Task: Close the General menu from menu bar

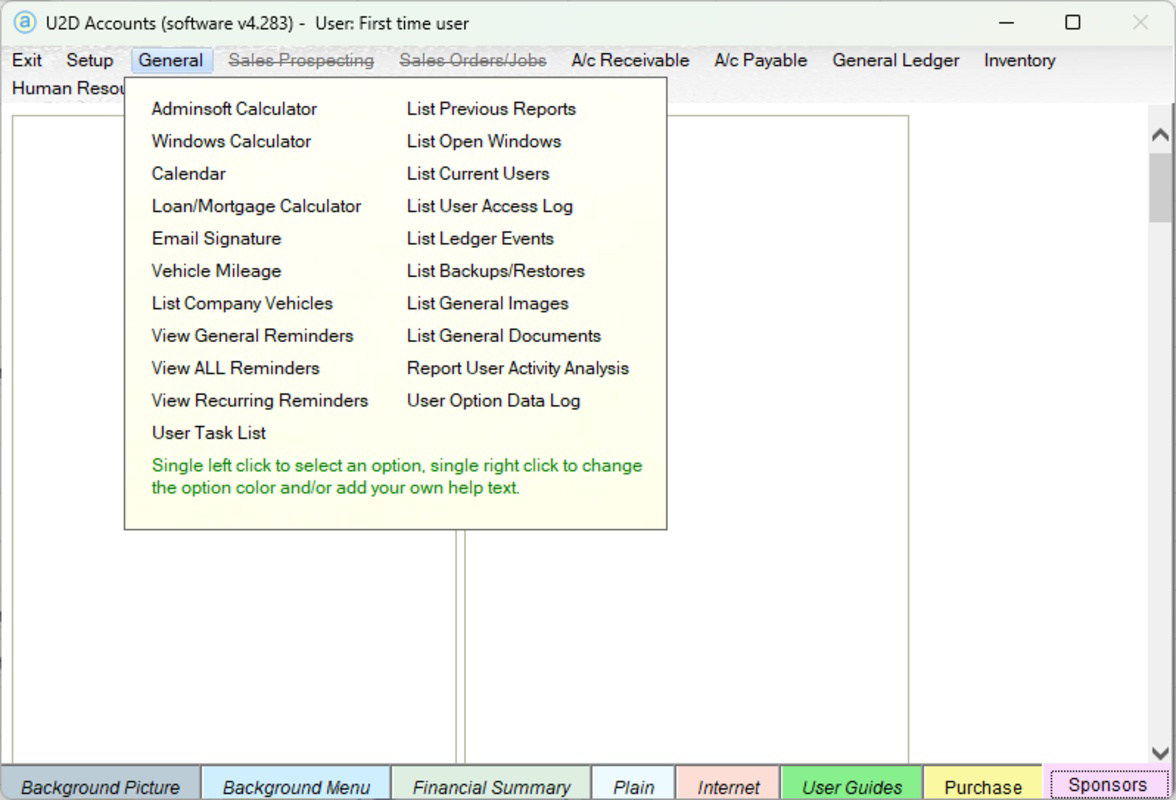Action: 171,60
